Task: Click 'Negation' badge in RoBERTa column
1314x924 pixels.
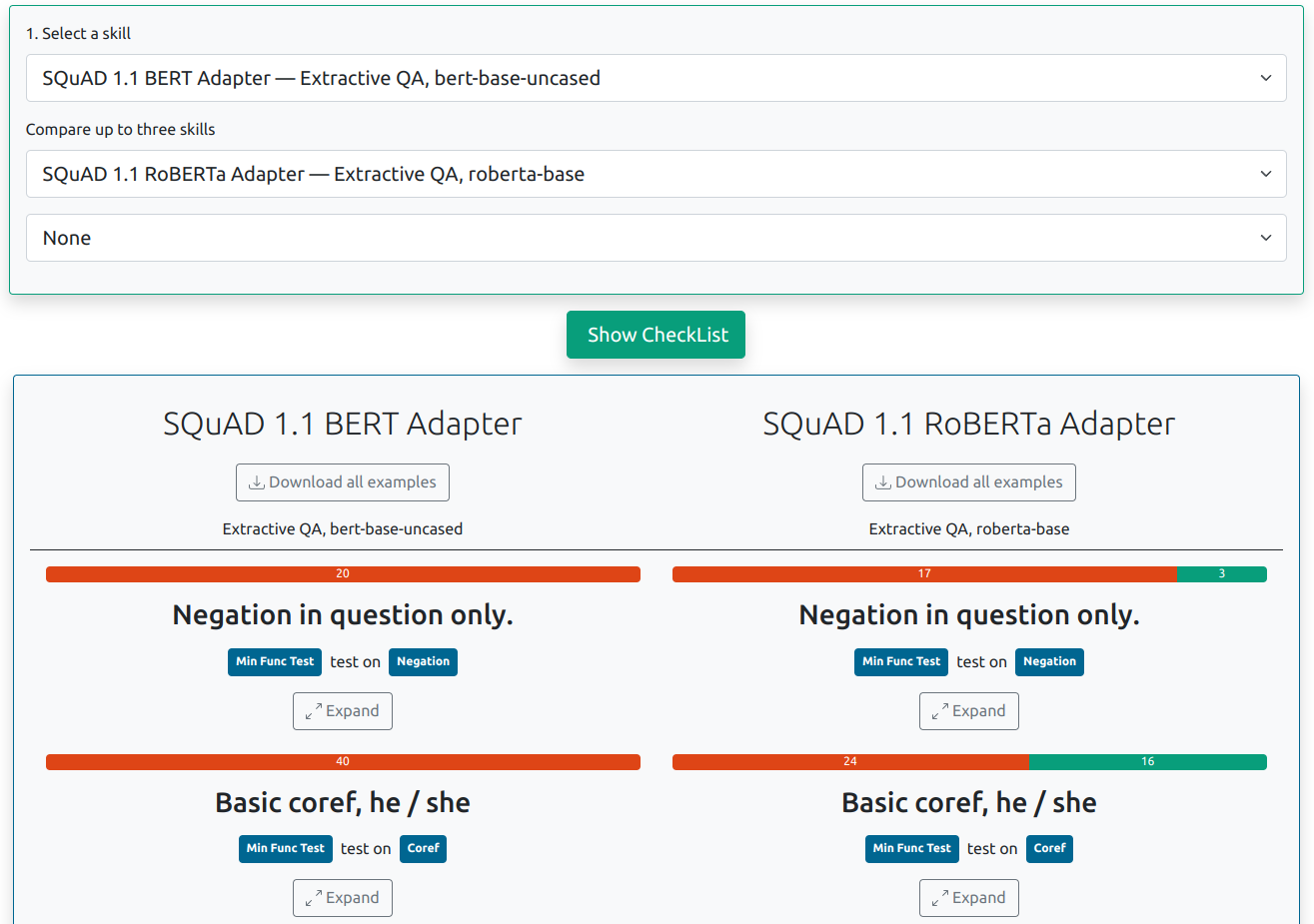Action: [1049, 661]
